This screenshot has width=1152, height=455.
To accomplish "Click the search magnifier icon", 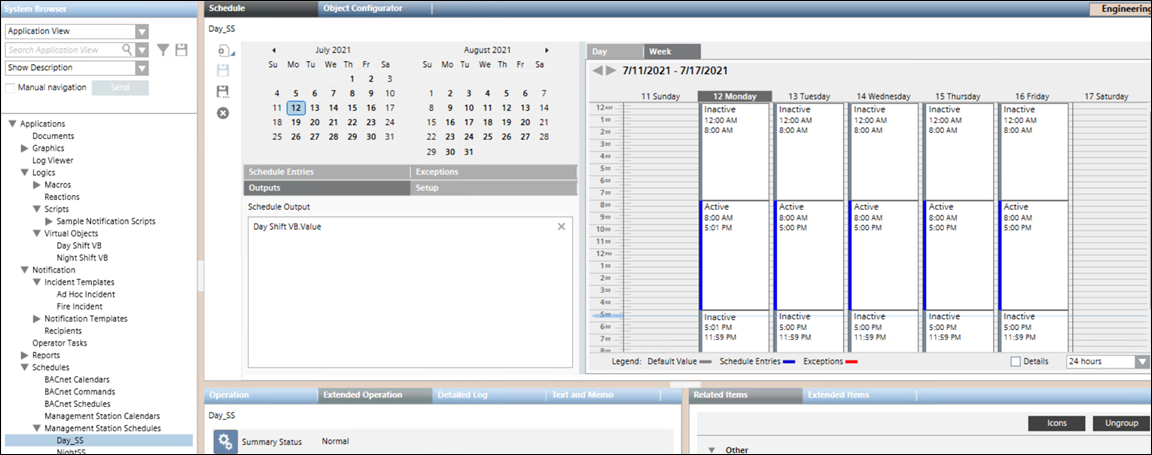I will pyautogui.click(x=127, y=49).
